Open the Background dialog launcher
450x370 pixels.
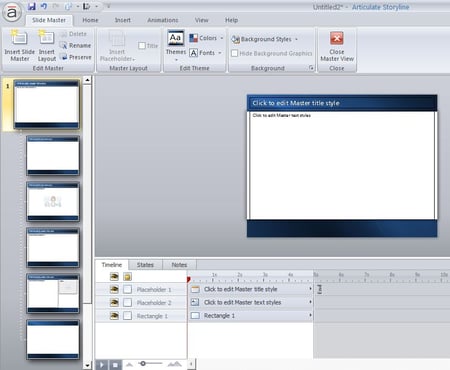click(311, 68)
